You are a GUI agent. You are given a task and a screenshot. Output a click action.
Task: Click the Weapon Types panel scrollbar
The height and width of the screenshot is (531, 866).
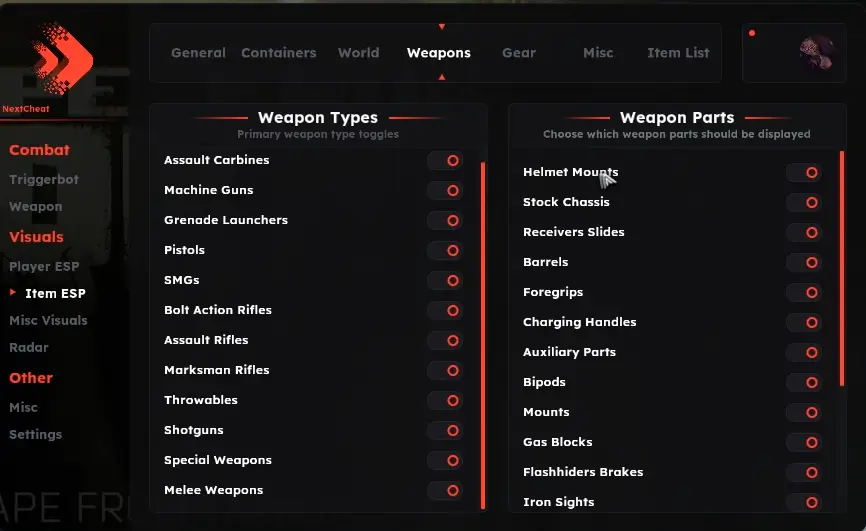483,335
